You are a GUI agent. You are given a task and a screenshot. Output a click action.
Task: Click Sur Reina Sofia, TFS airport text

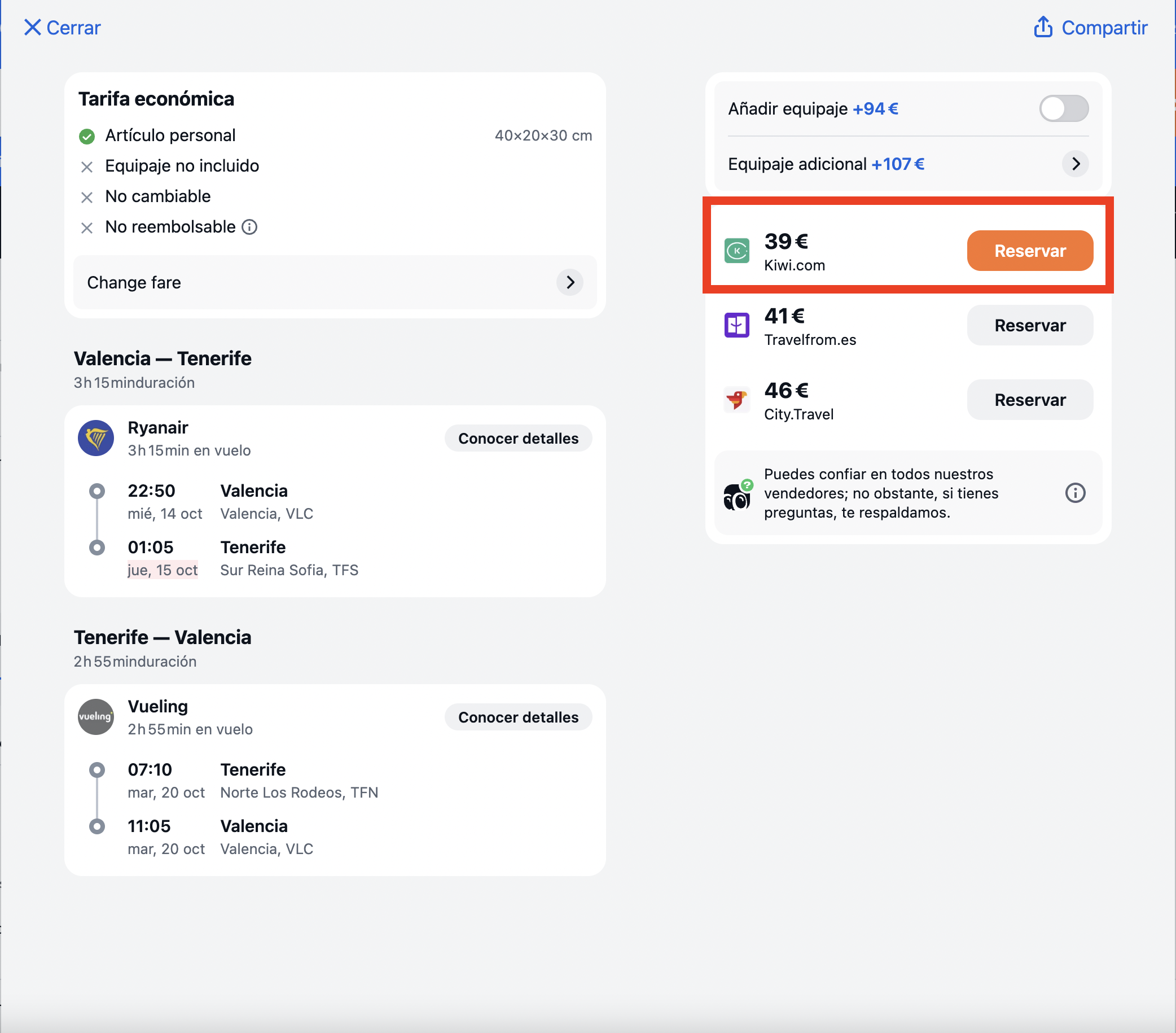point(289,570)
